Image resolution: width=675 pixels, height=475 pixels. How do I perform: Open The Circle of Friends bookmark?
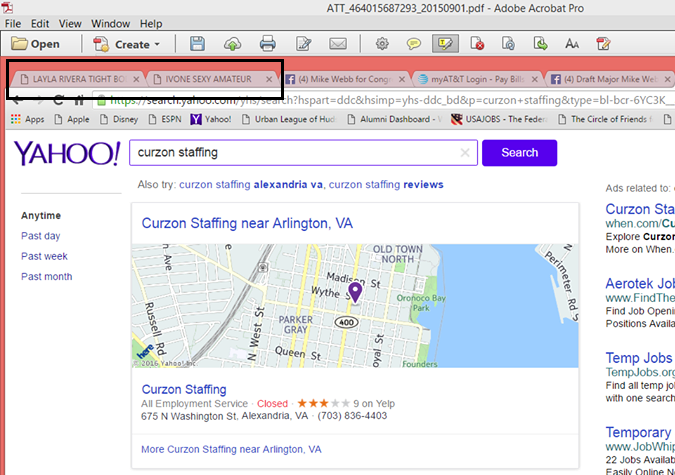[x=605, y=119]
